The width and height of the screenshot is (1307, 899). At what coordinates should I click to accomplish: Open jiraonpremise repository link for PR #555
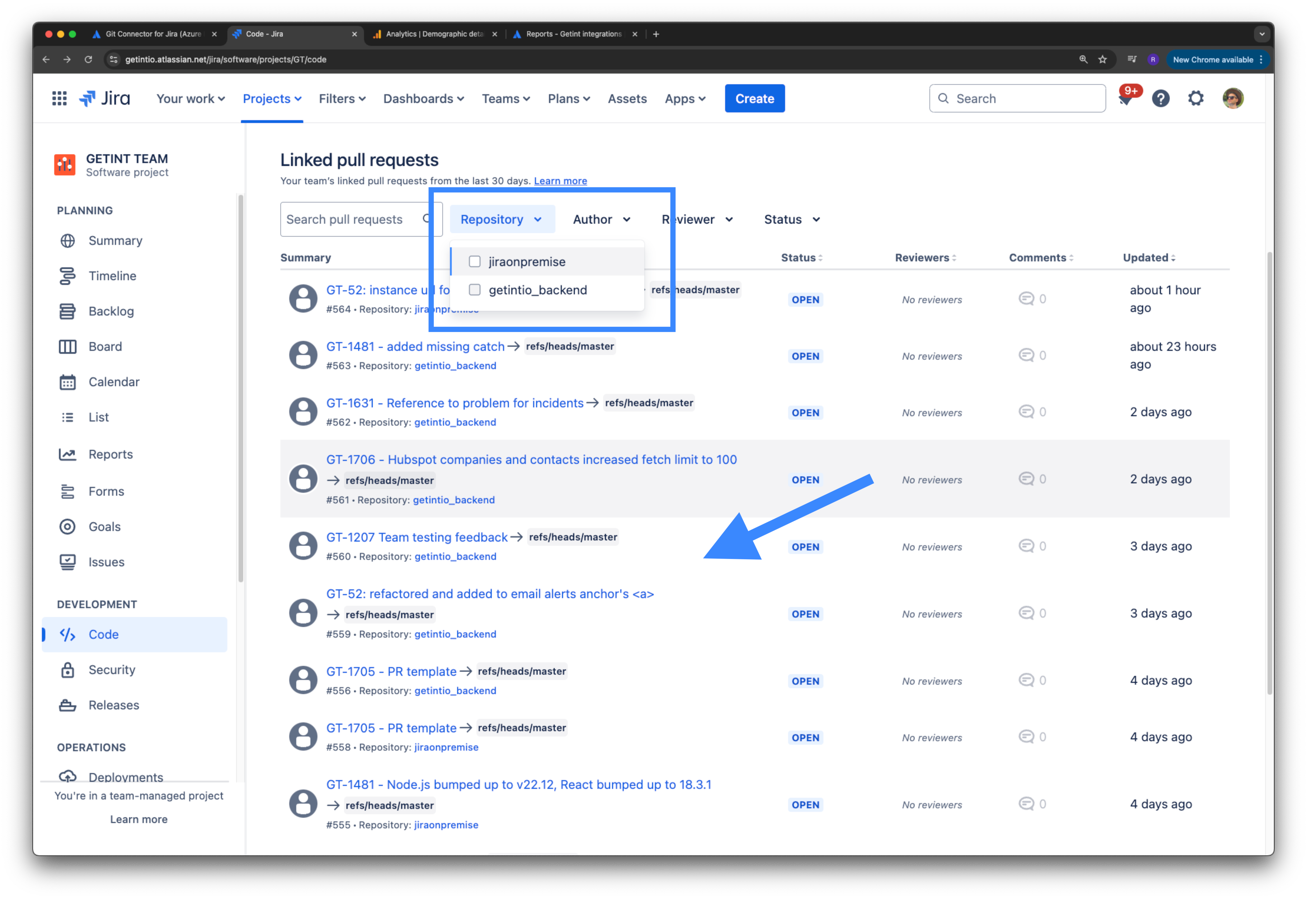446,825
